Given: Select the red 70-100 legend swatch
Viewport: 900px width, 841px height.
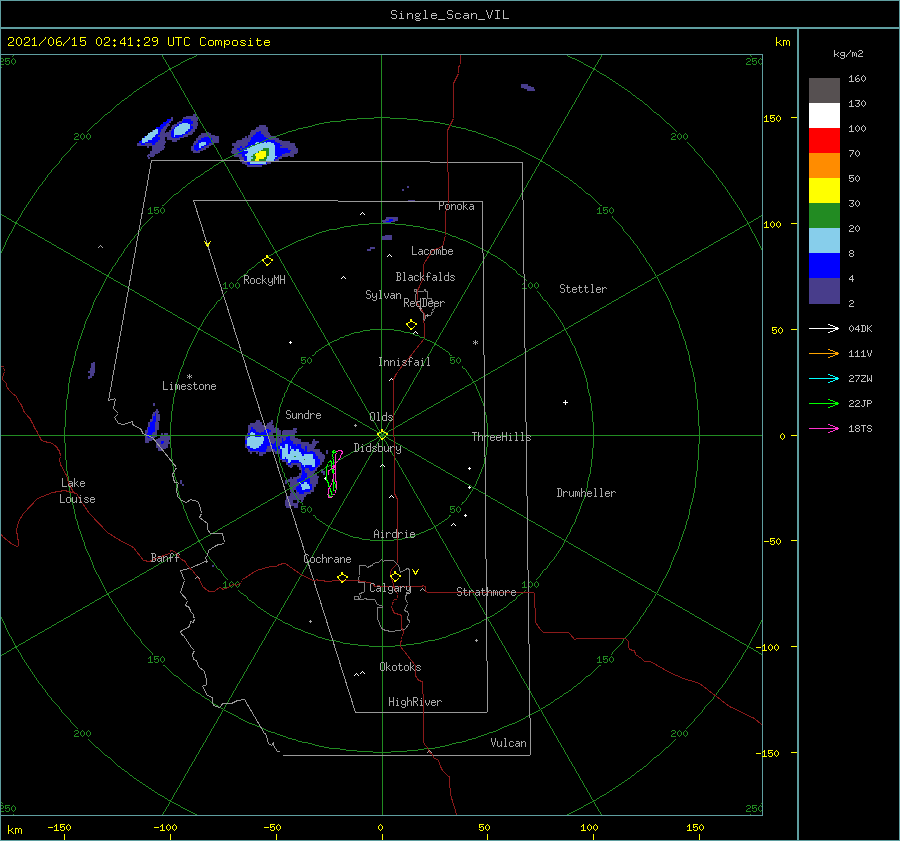Looking at the screenshot, I should [824, 141].
